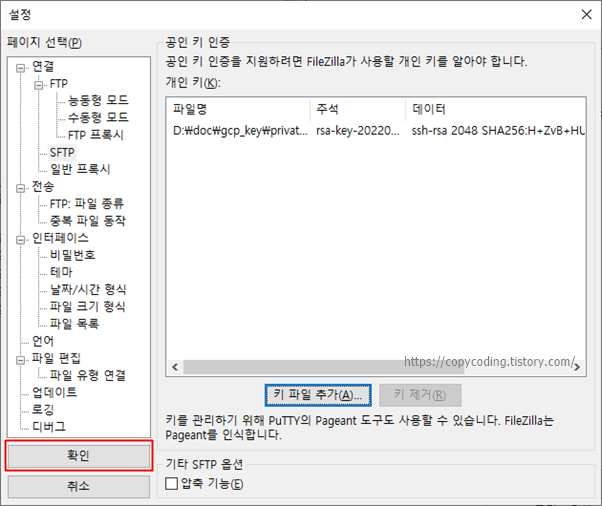Click the rsa-key-20220... comment cell

tap(358, 131)
